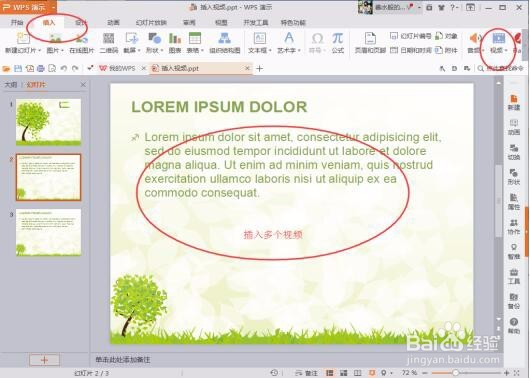Click the Text Box (文本框) icon
530x378 pixels.
[260, 38]
